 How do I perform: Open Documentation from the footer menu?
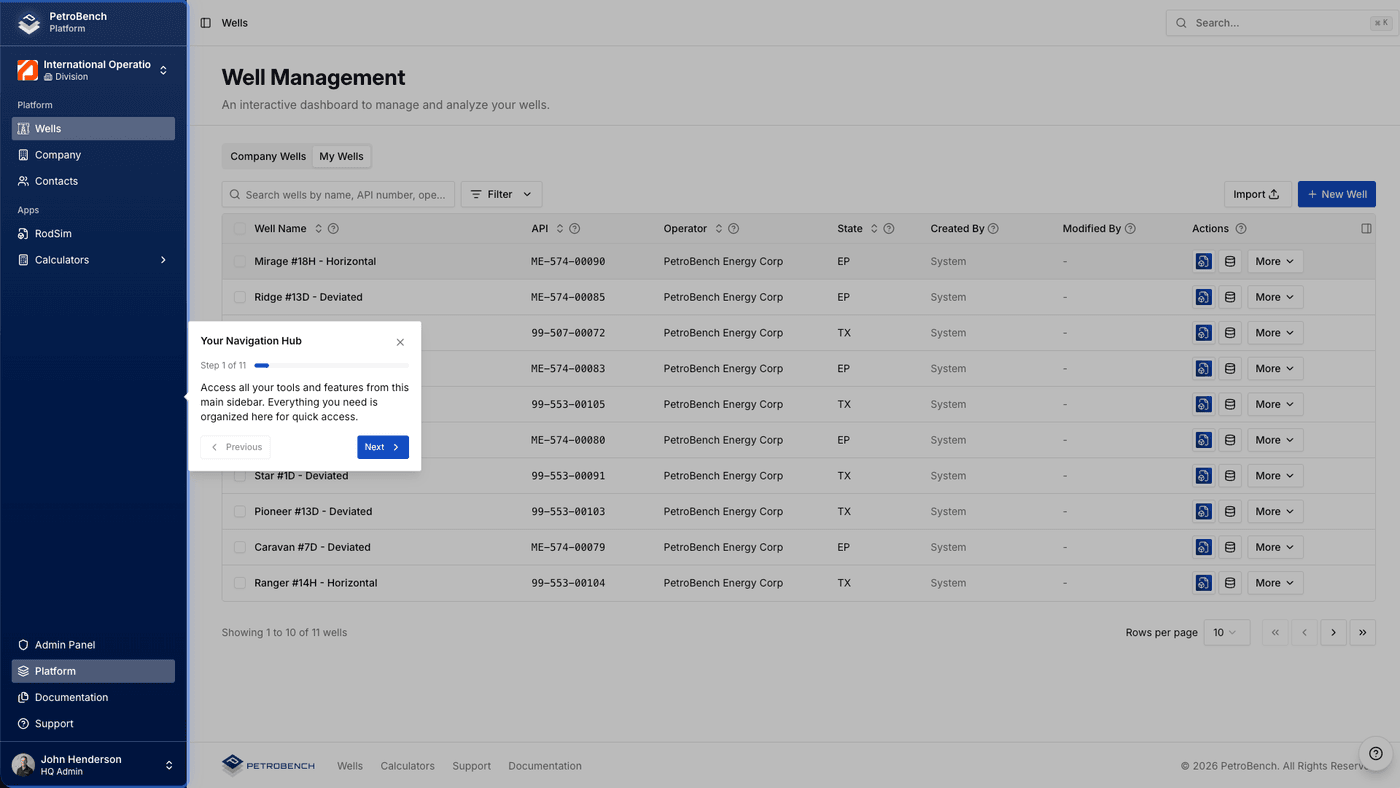(544, 765)
